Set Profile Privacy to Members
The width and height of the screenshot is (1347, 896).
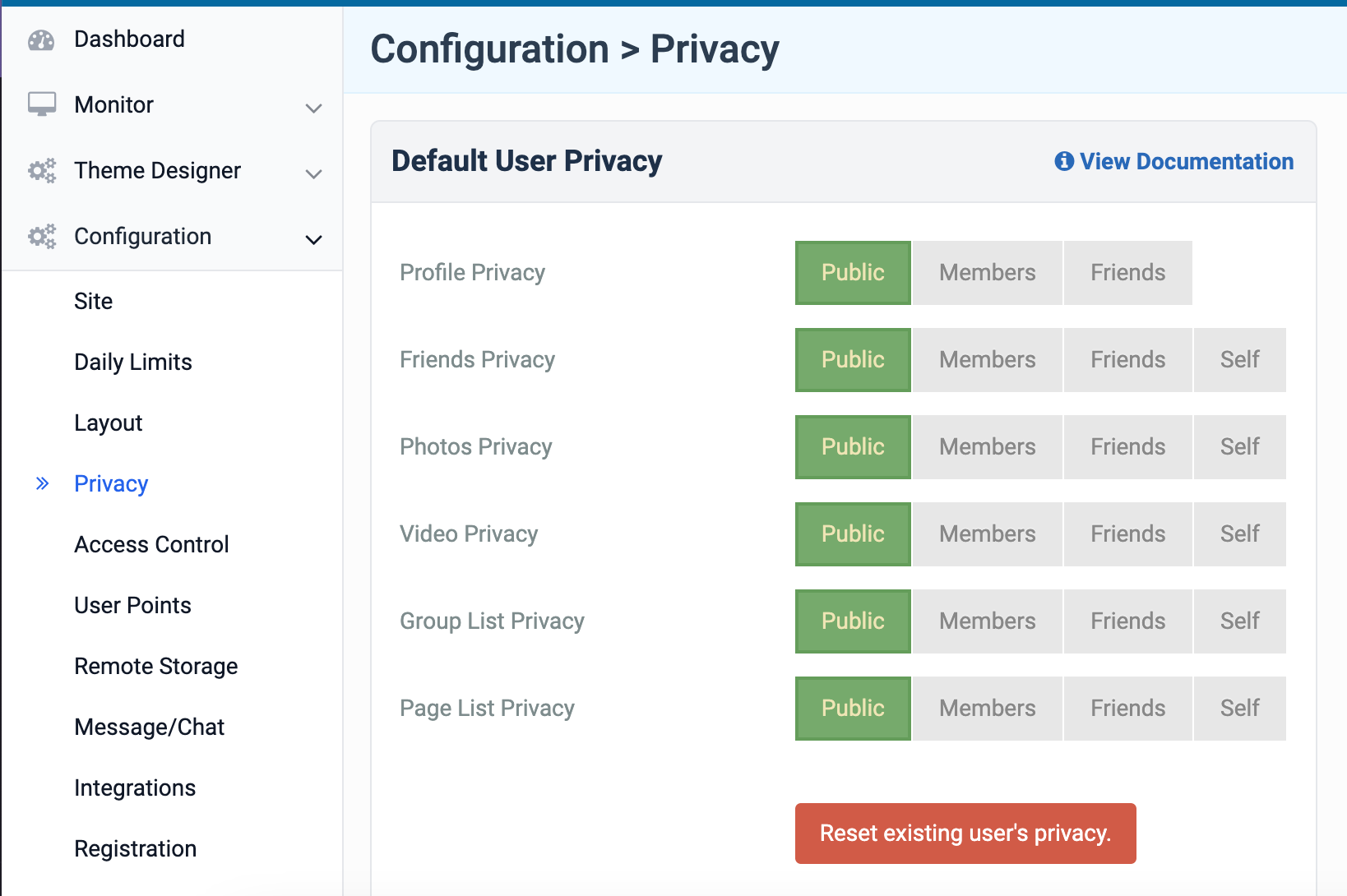[x=987, y=273]
